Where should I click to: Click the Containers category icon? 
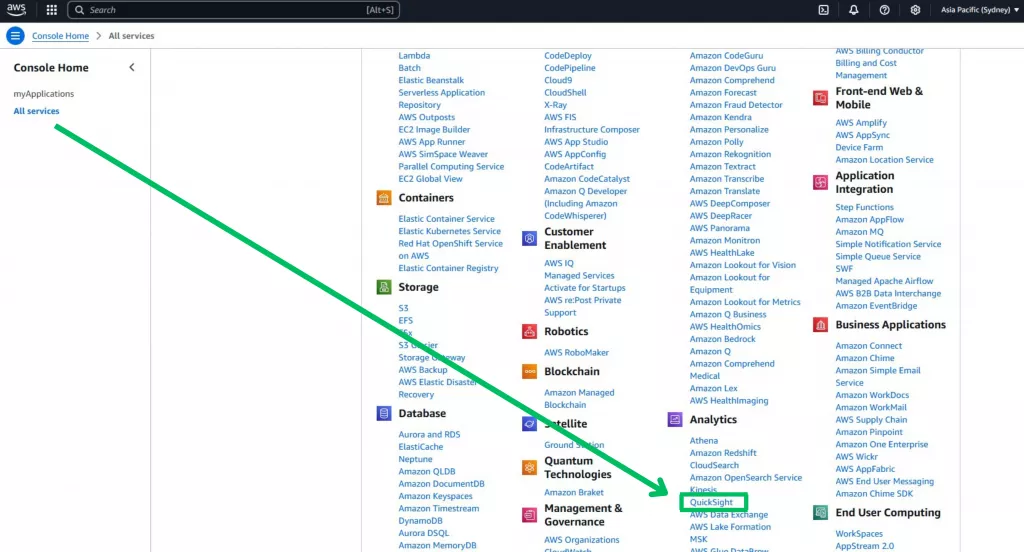(x=384, y=198)
